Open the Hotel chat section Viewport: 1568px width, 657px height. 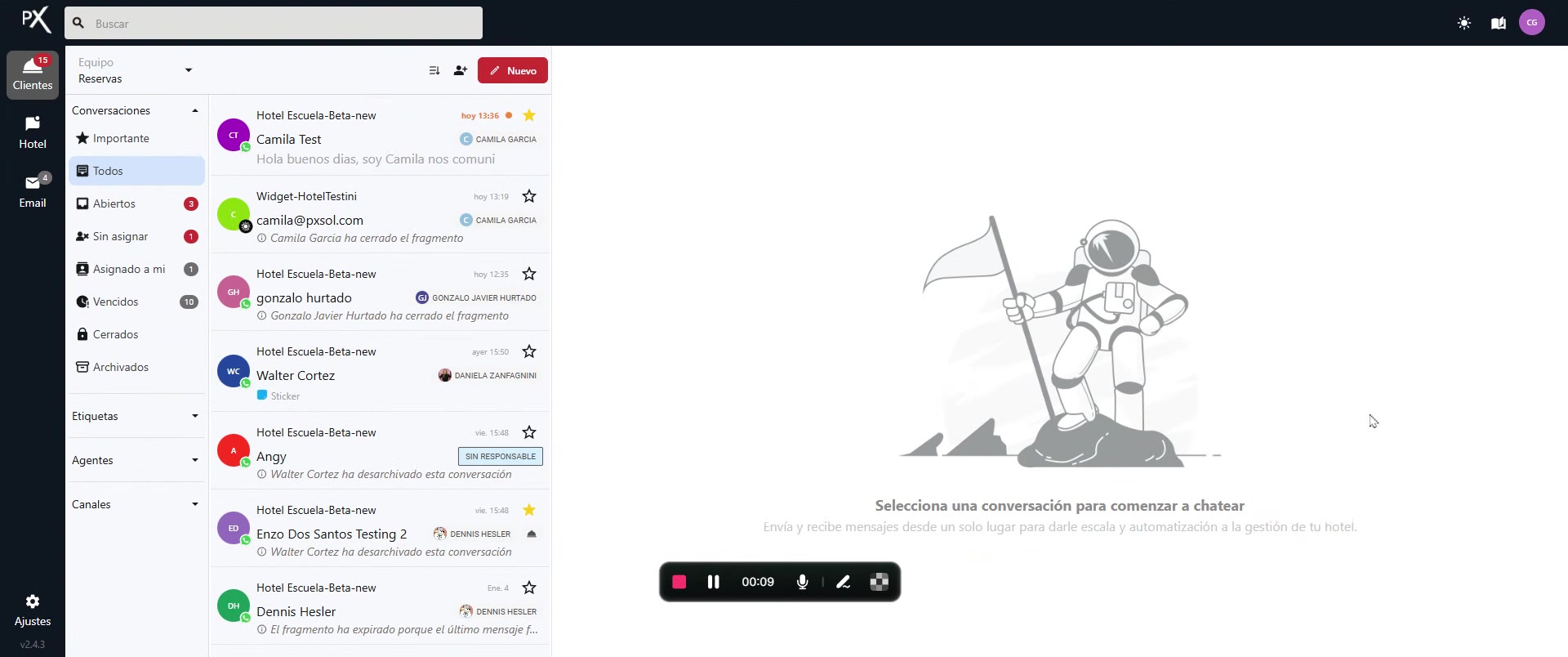[x=33, y=132]
